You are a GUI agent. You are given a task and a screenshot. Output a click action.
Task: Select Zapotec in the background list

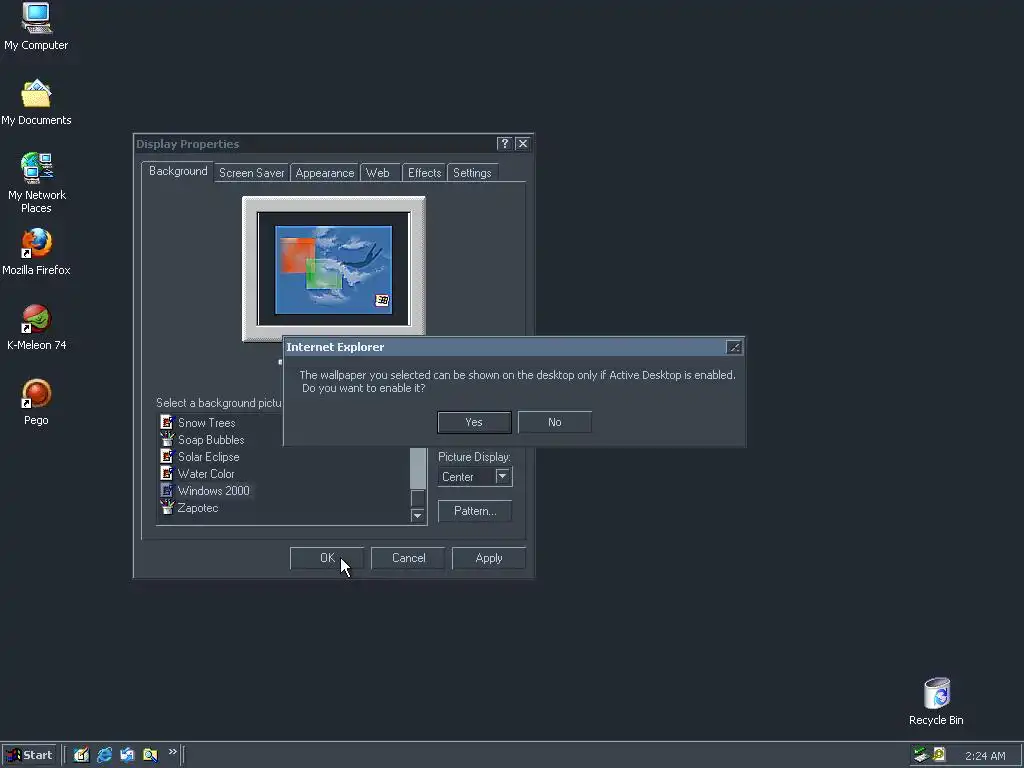pos(198,507)
